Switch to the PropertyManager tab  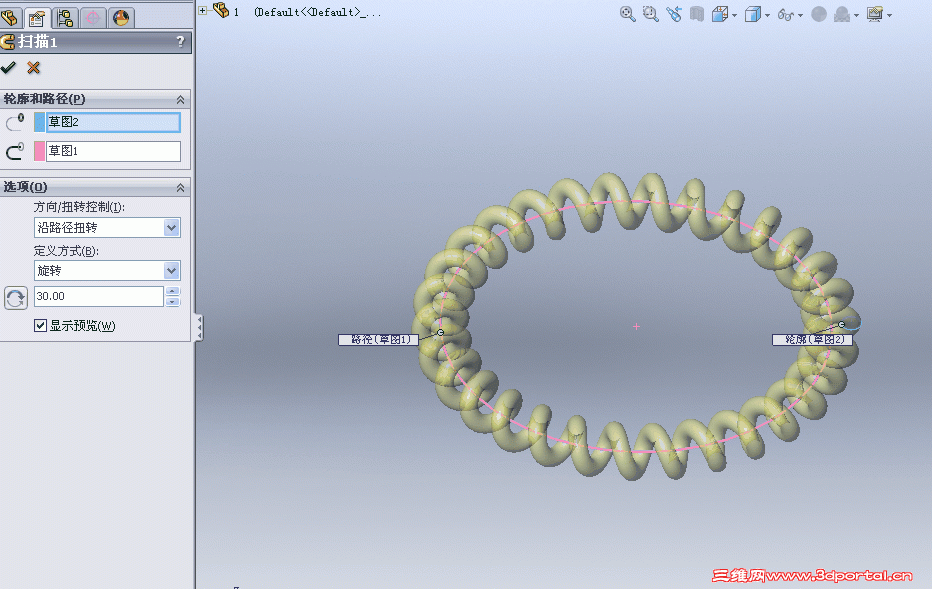click(37, 18)
